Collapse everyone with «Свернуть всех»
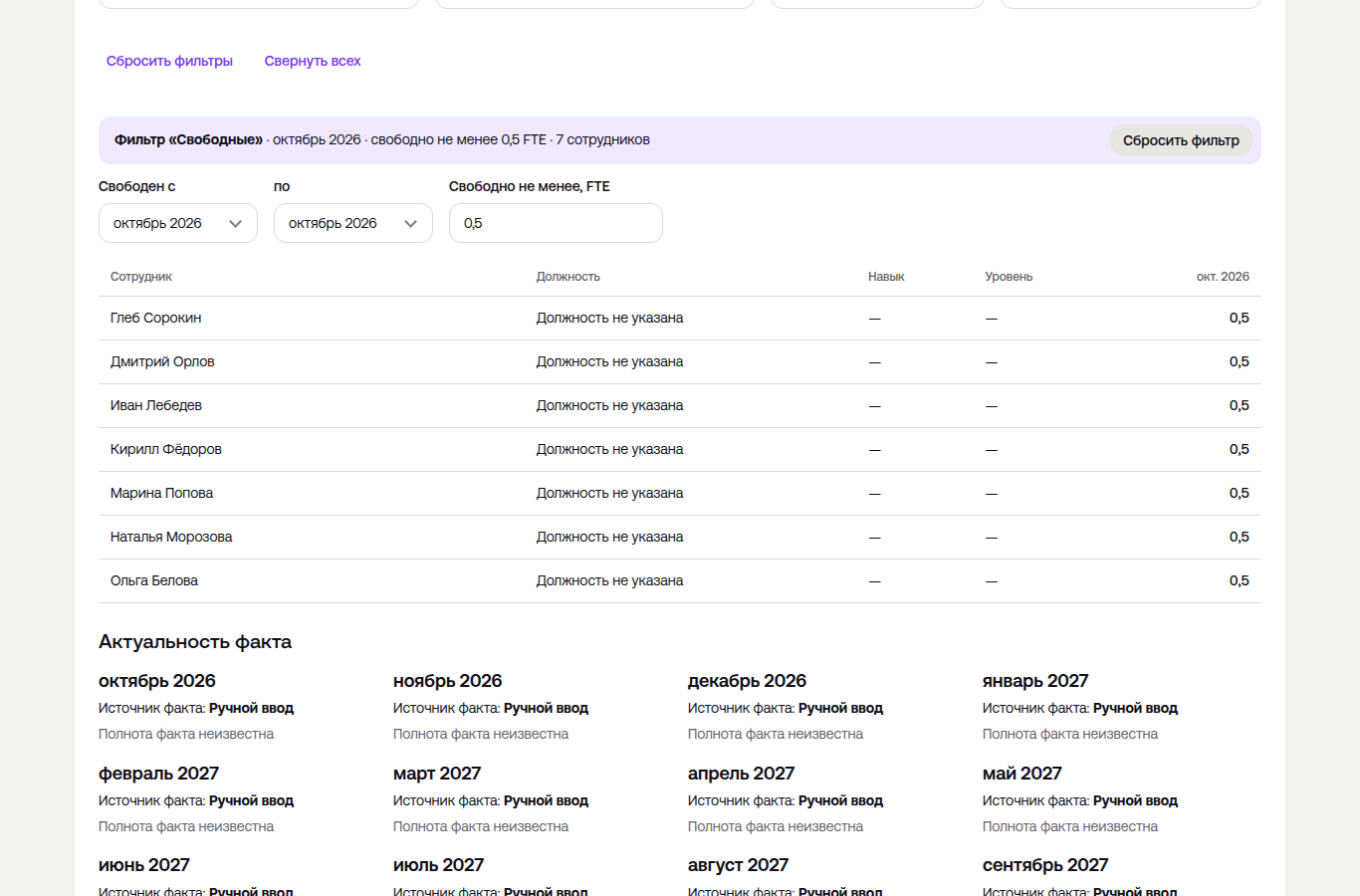Screen dimensions: 1360x896 [x=313, y=61]
